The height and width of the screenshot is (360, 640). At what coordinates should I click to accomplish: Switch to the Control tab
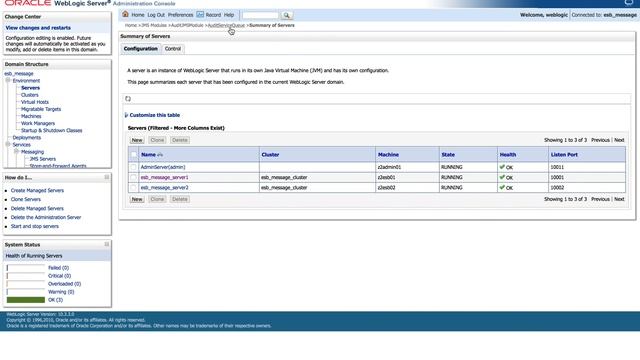[x=173, y=49]
